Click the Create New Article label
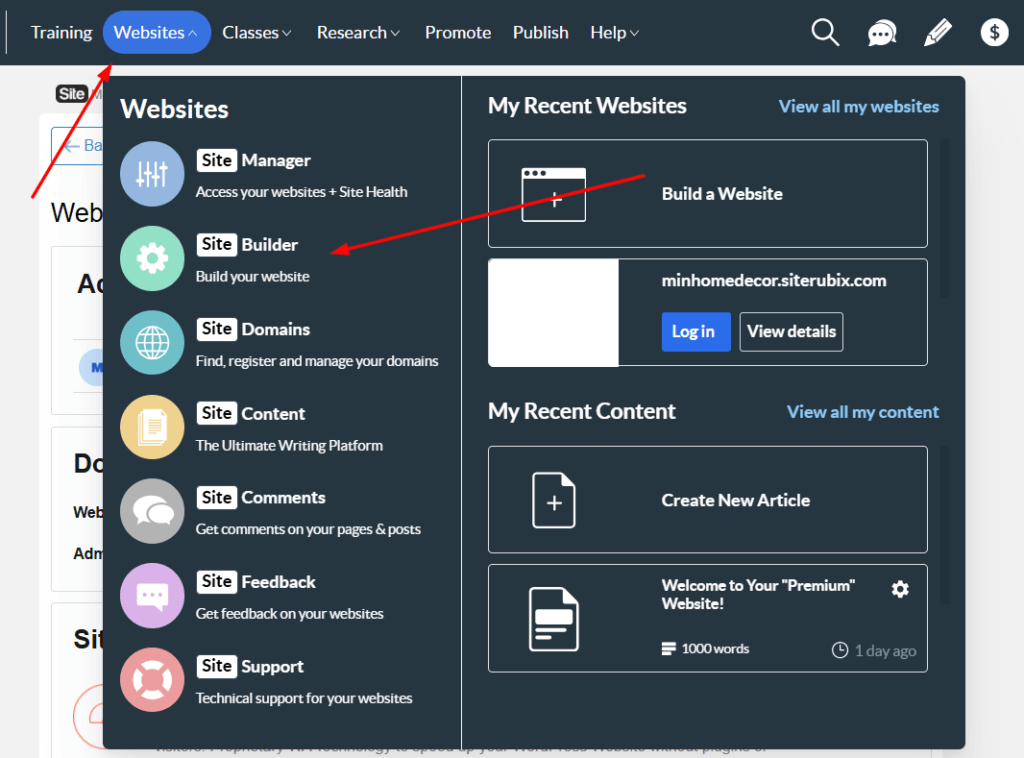1024x758 pixels. pos(735,500)
